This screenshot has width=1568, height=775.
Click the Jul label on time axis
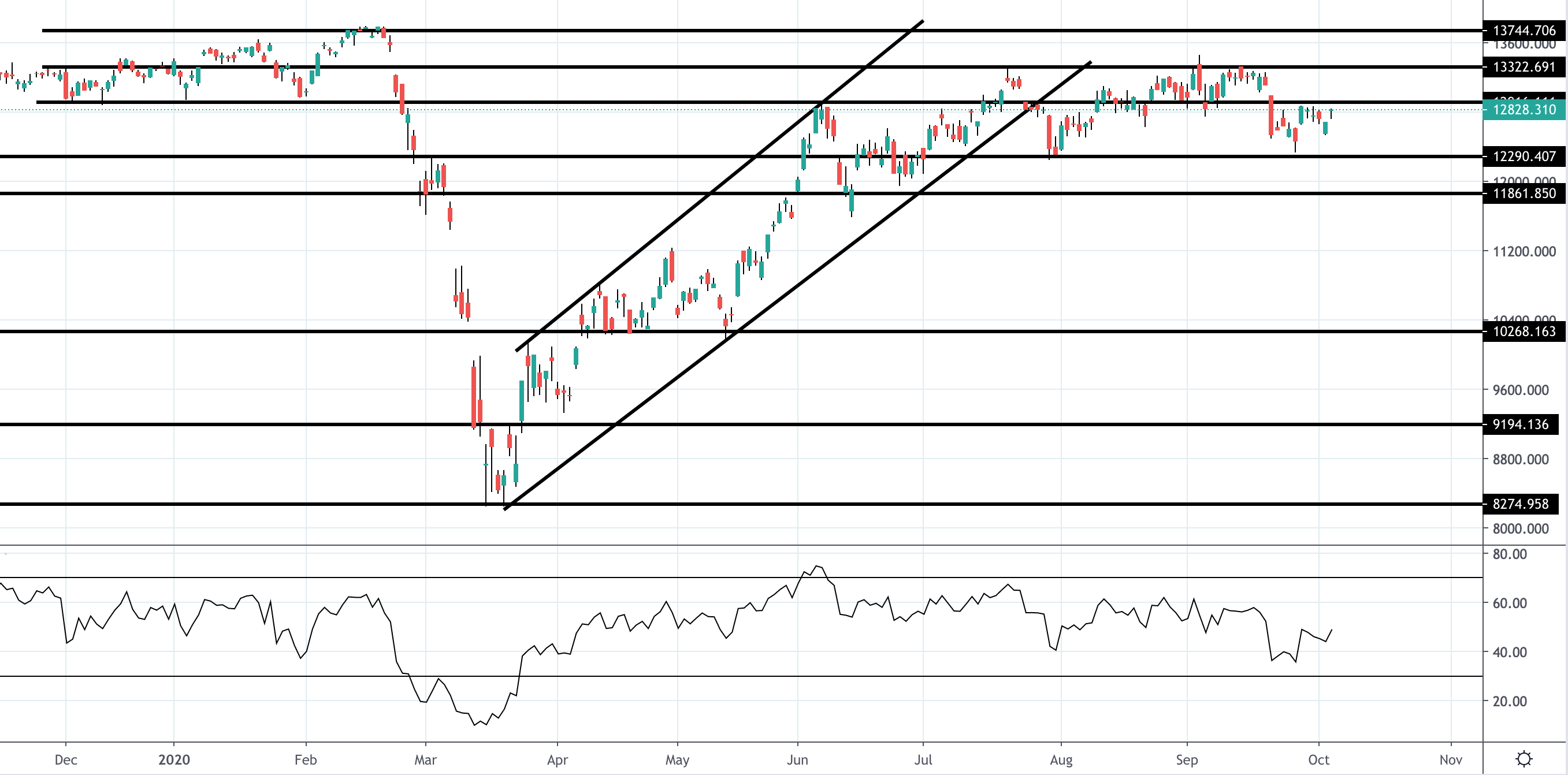[923, 760]
